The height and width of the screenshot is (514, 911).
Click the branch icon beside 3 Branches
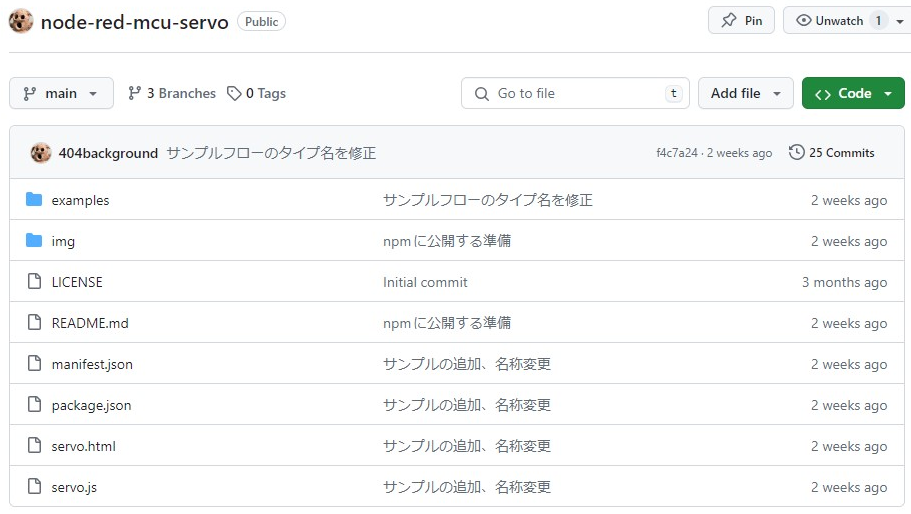pos(135,93)
